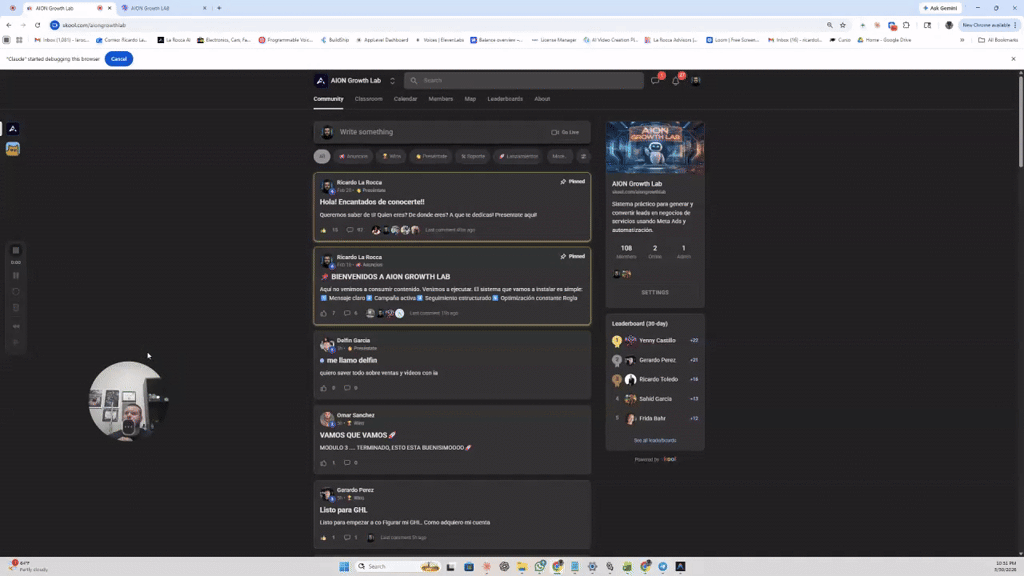Image resolution: width=1024 pixels, height=576 pixels.
Task: Pause the screen recording
Action: [x=16, y=276]
